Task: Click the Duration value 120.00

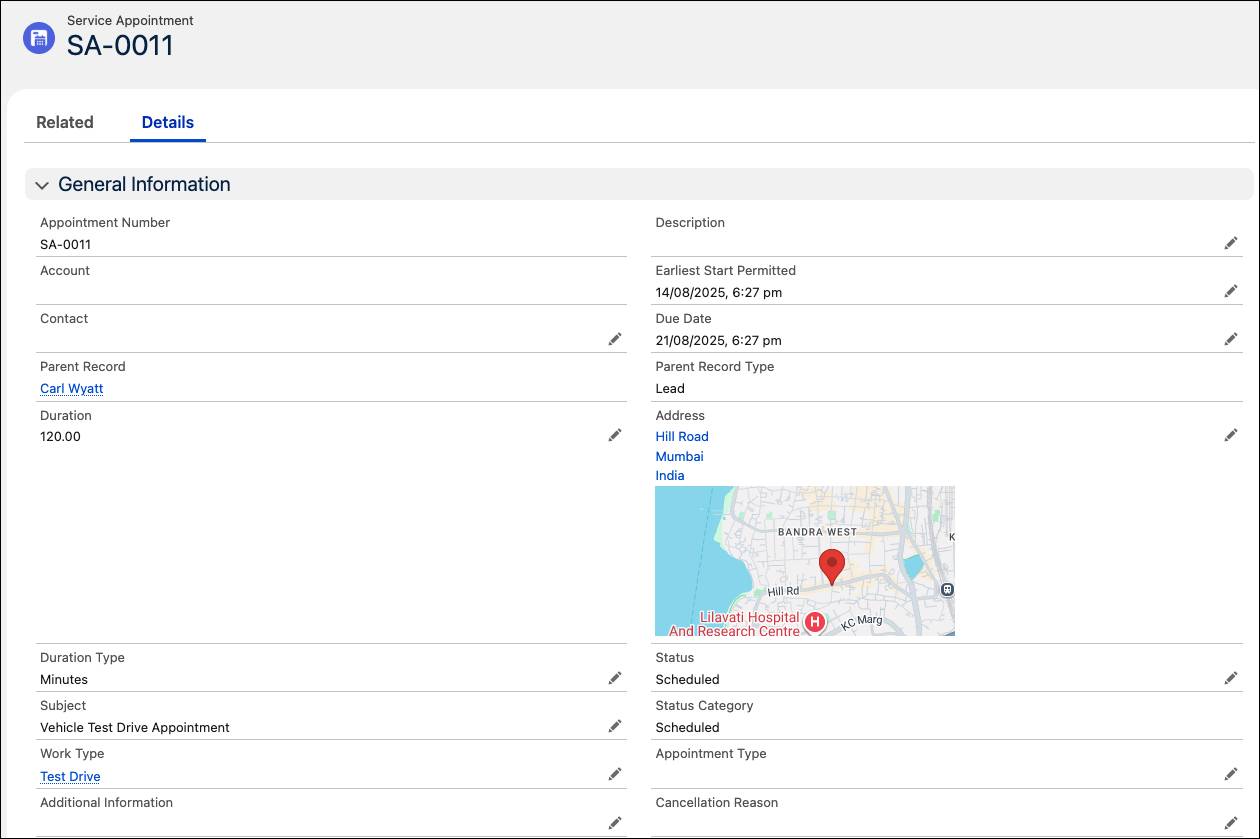Action: point(60,436)
